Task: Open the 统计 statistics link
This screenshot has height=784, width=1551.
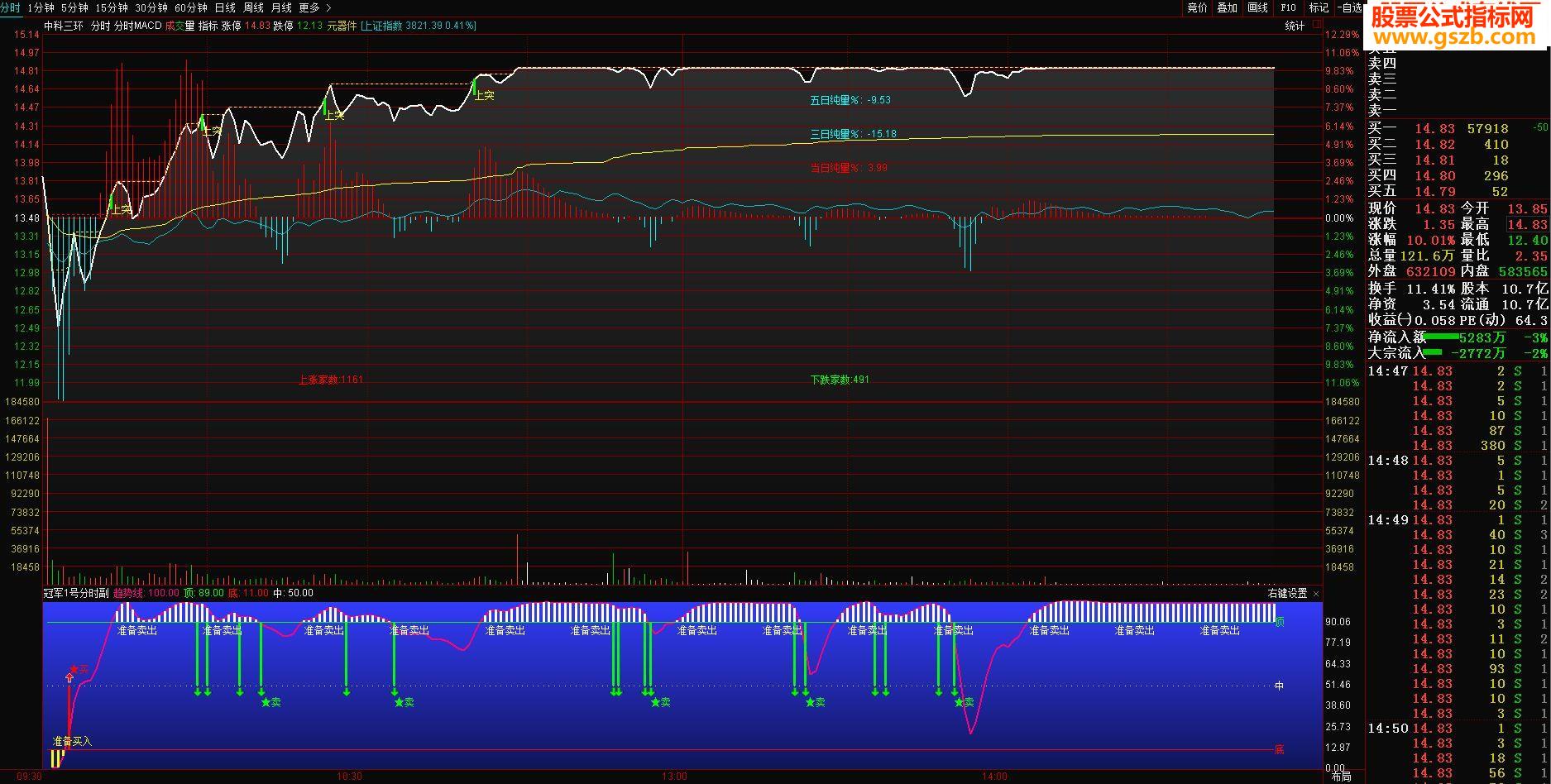Action: click(1295, 26)
